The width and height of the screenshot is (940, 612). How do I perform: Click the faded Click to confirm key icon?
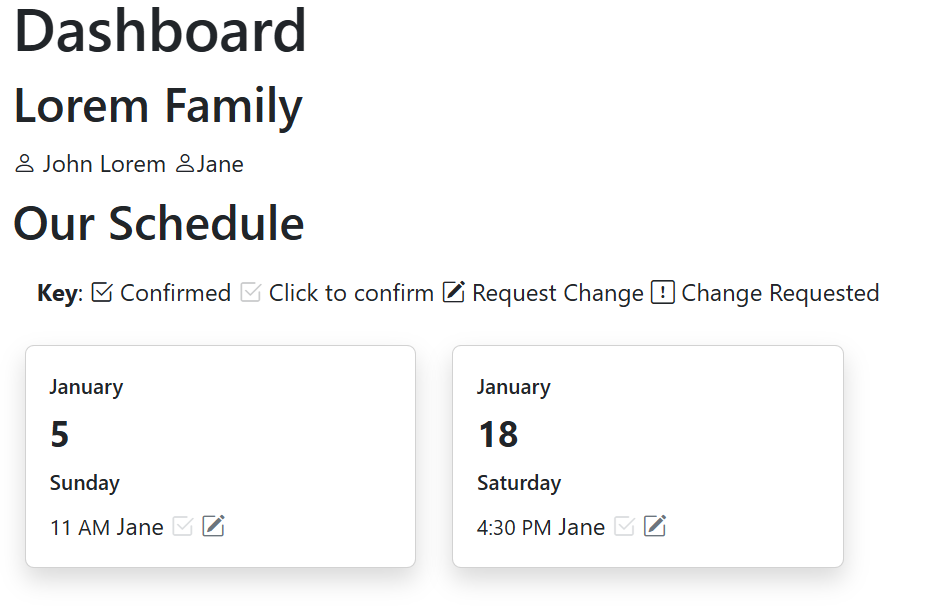[251, 293]
